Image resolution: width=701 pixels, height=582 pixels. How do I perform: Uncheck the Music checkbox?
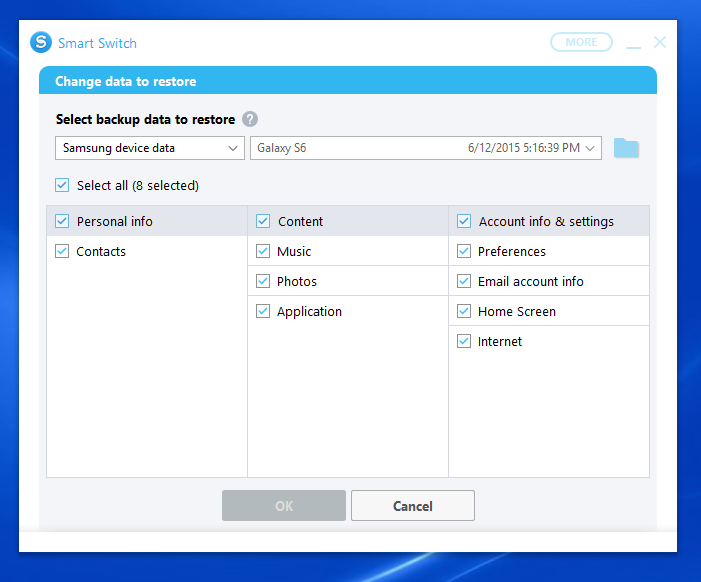coord(263,251)
